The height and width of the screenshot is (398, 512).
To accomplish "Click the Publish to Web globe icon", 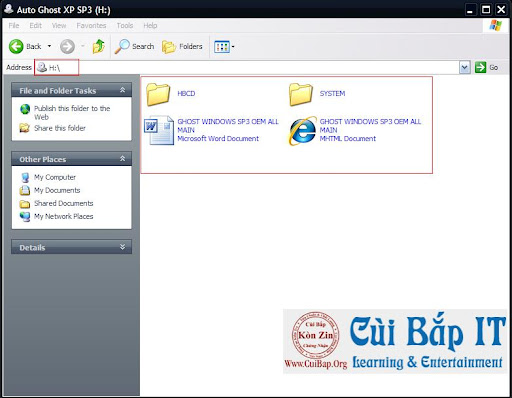I will click(x=25, y=109).
